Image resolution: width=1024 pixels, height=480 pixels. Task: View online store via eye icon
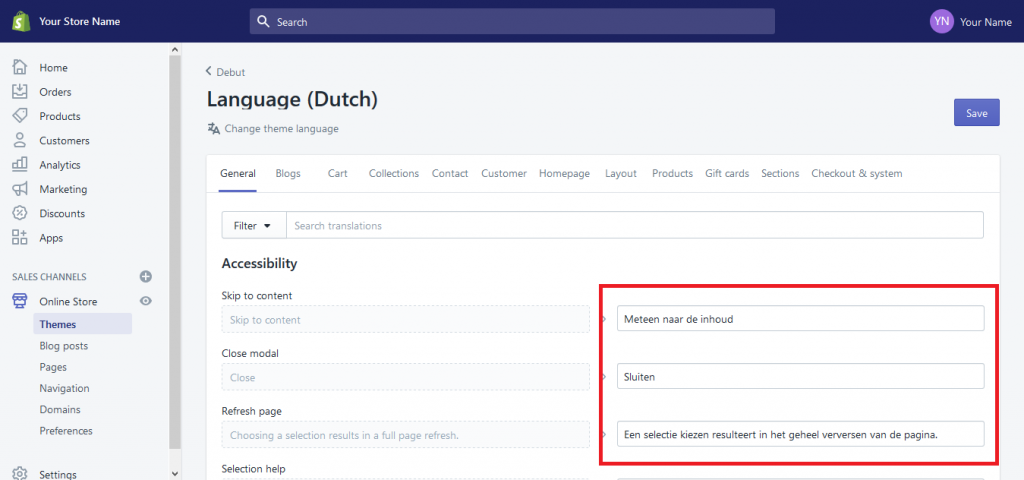click(146, 301)
